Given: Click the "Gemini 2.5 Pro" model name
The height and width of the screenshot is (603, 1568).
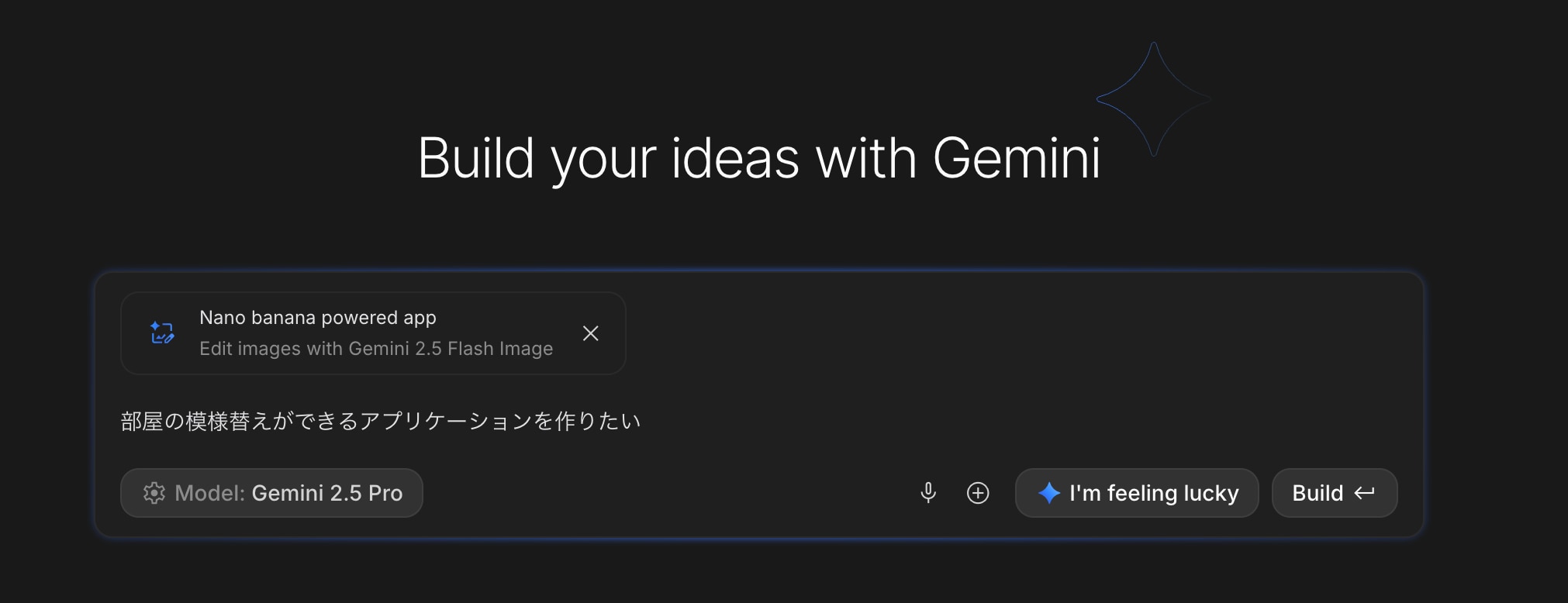Looking at the screenshot, I should (327, 493).
